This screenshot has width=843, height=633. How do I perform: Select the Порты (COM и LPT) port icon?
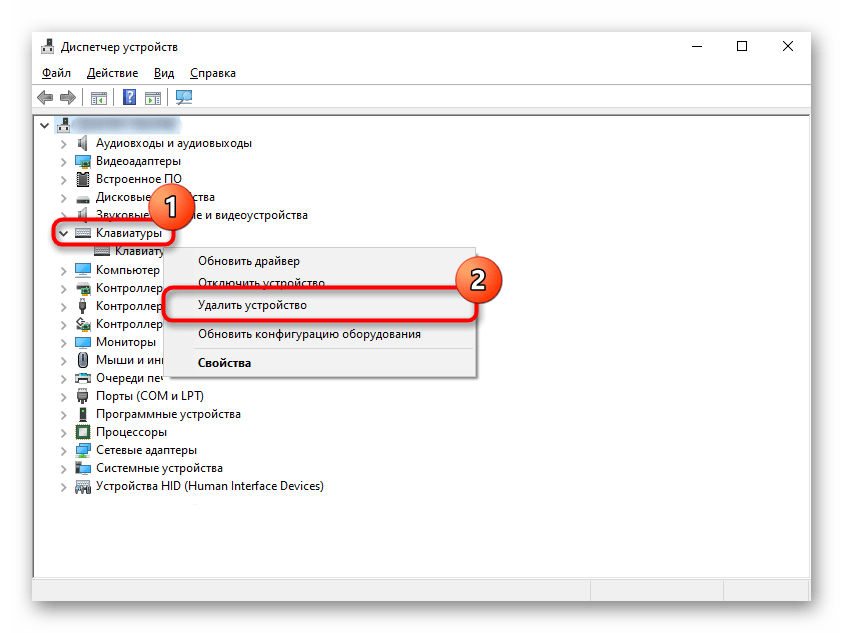pos(83,396)
